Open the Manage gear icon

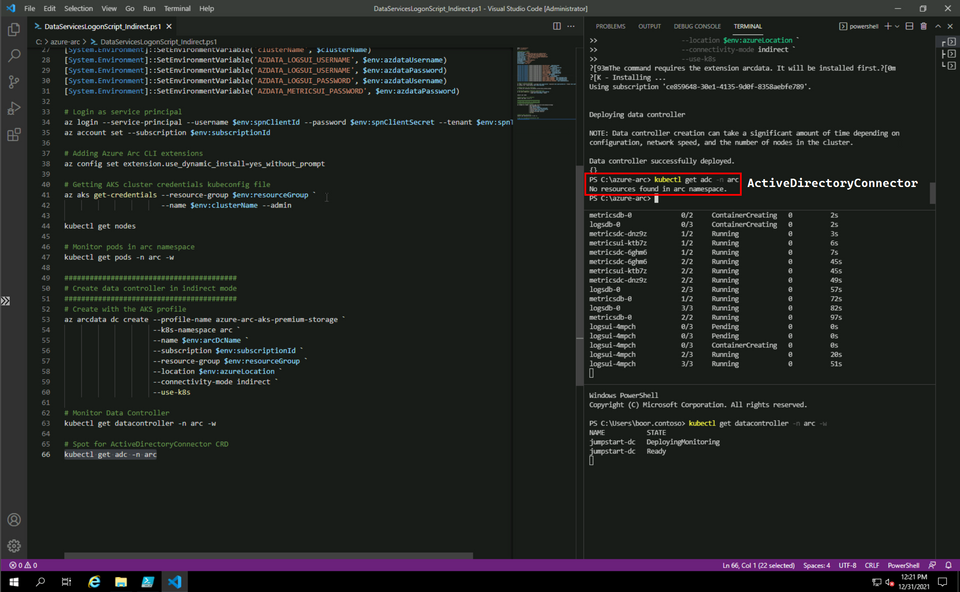[x=13, y=545]
